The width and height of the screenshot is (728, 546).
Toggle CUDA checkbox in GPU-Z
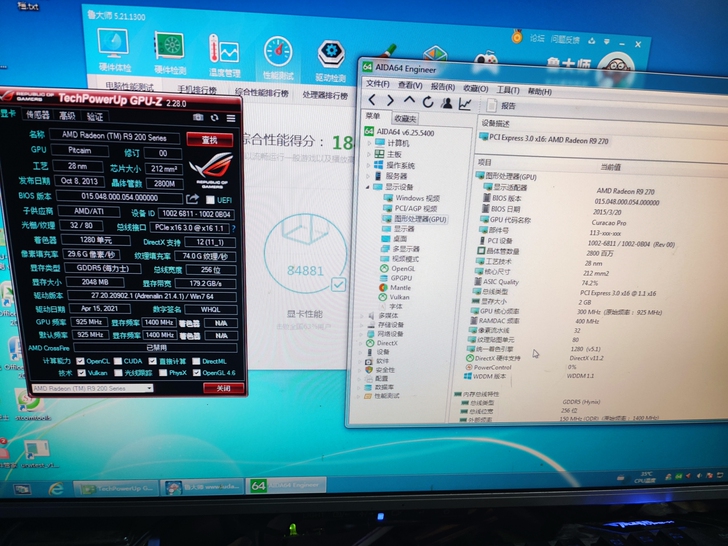tap(117, 361)
